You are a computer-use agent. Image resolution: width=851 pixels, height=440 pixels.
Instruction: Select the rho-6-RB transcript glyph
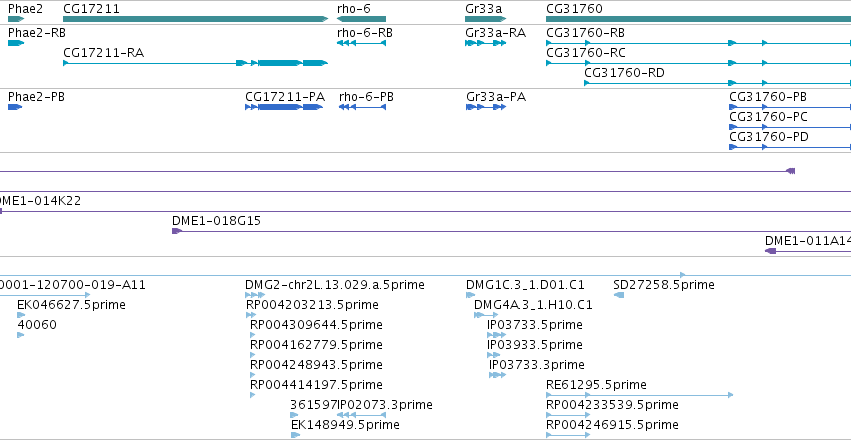[361, 43]
